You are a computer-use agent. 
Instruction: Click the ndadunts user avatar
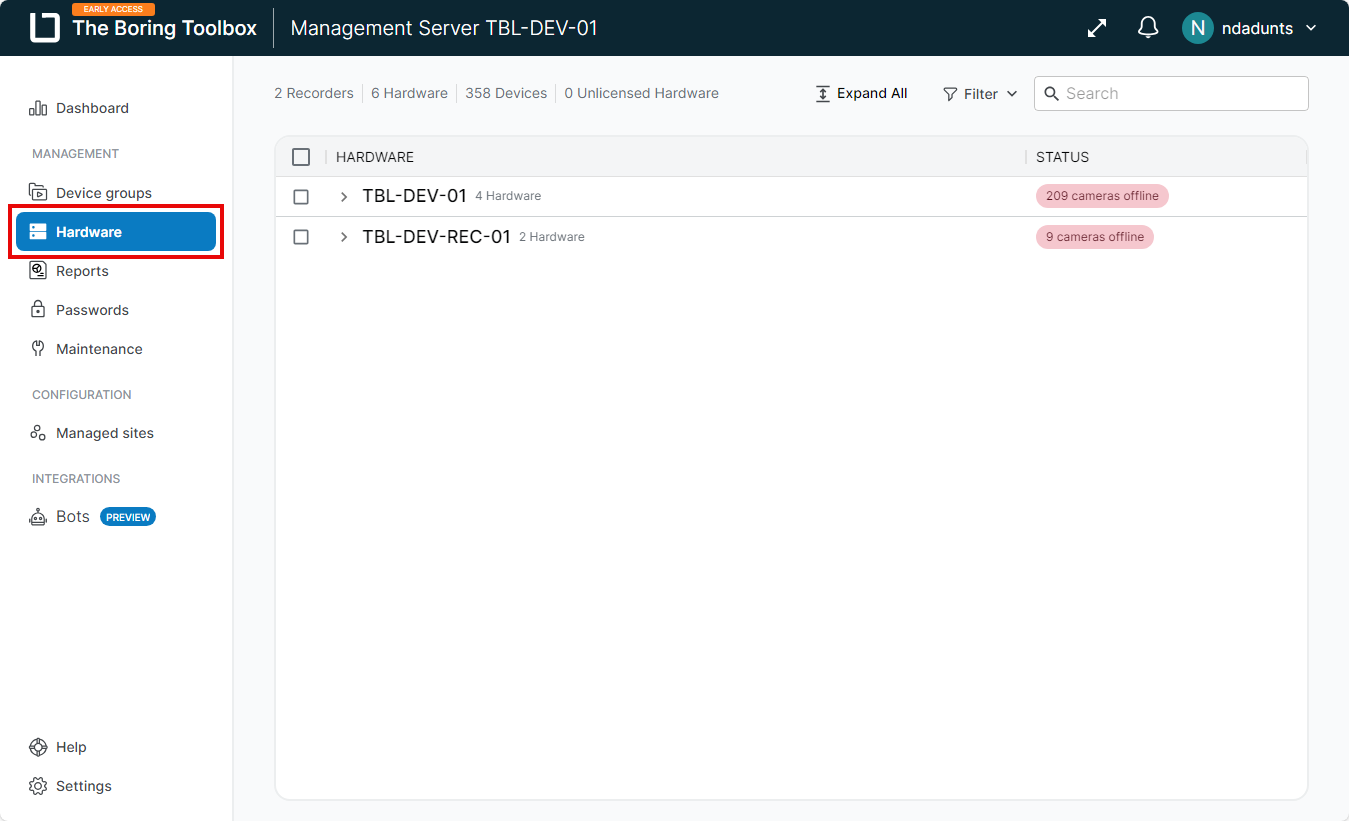pos(1197,28)
